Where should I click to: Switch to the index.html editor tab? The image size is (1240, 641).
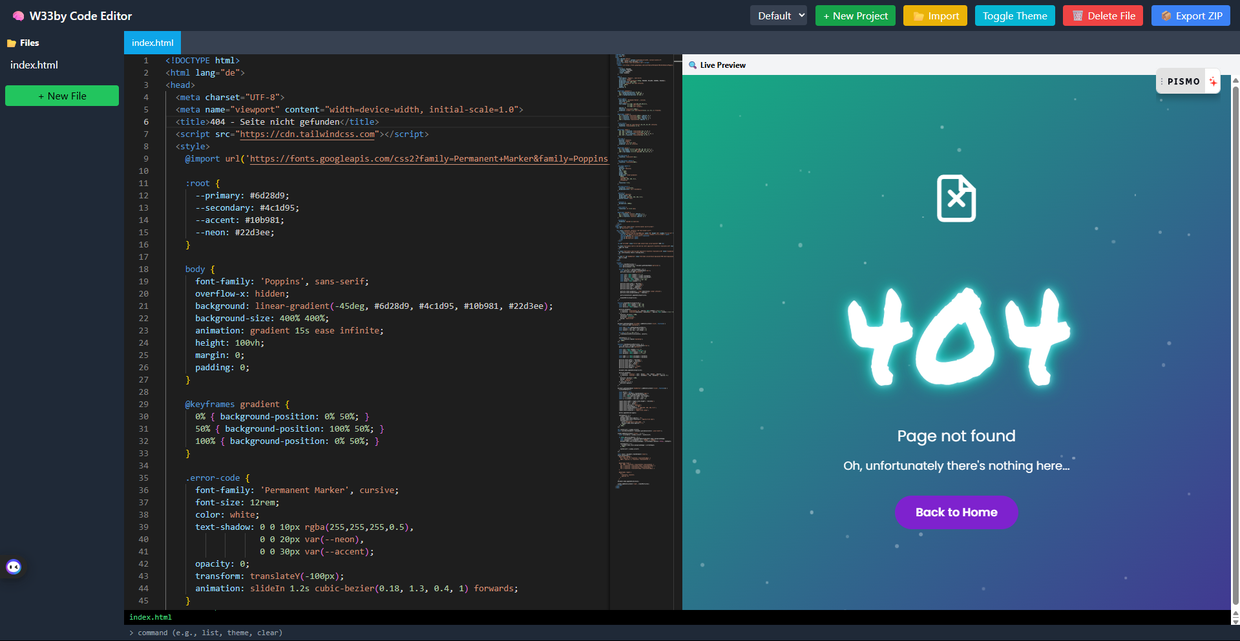153,43
